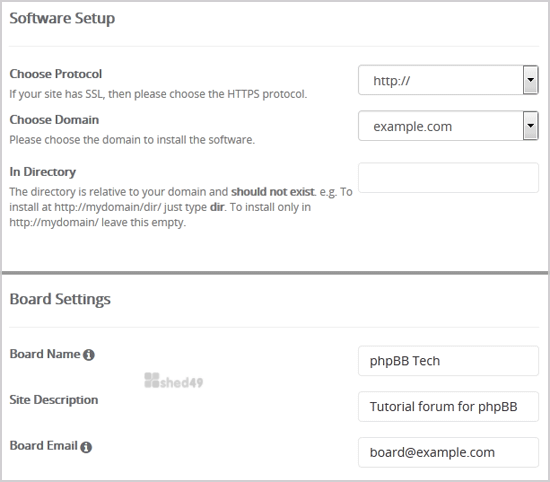This screenshot has width=550, height=482.
Task: Click the Choose Domain label
Action: 54,120
